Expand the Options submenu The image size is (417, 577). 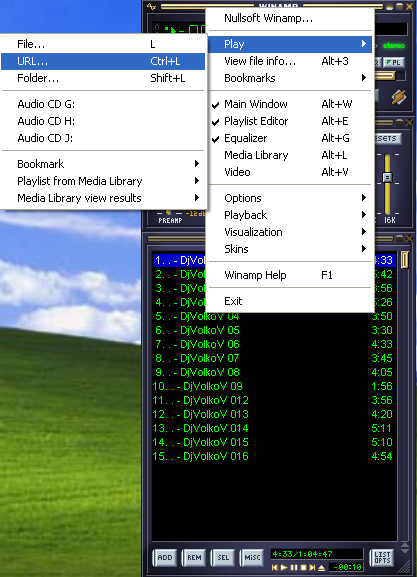coord(290,198)
